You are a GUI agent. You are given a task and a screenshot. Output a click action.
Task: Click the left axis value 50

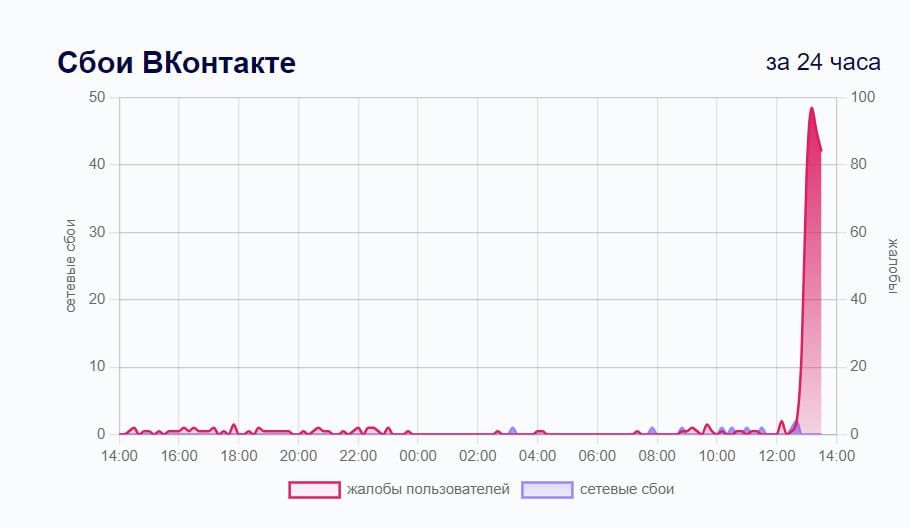(x=97, y=97)
